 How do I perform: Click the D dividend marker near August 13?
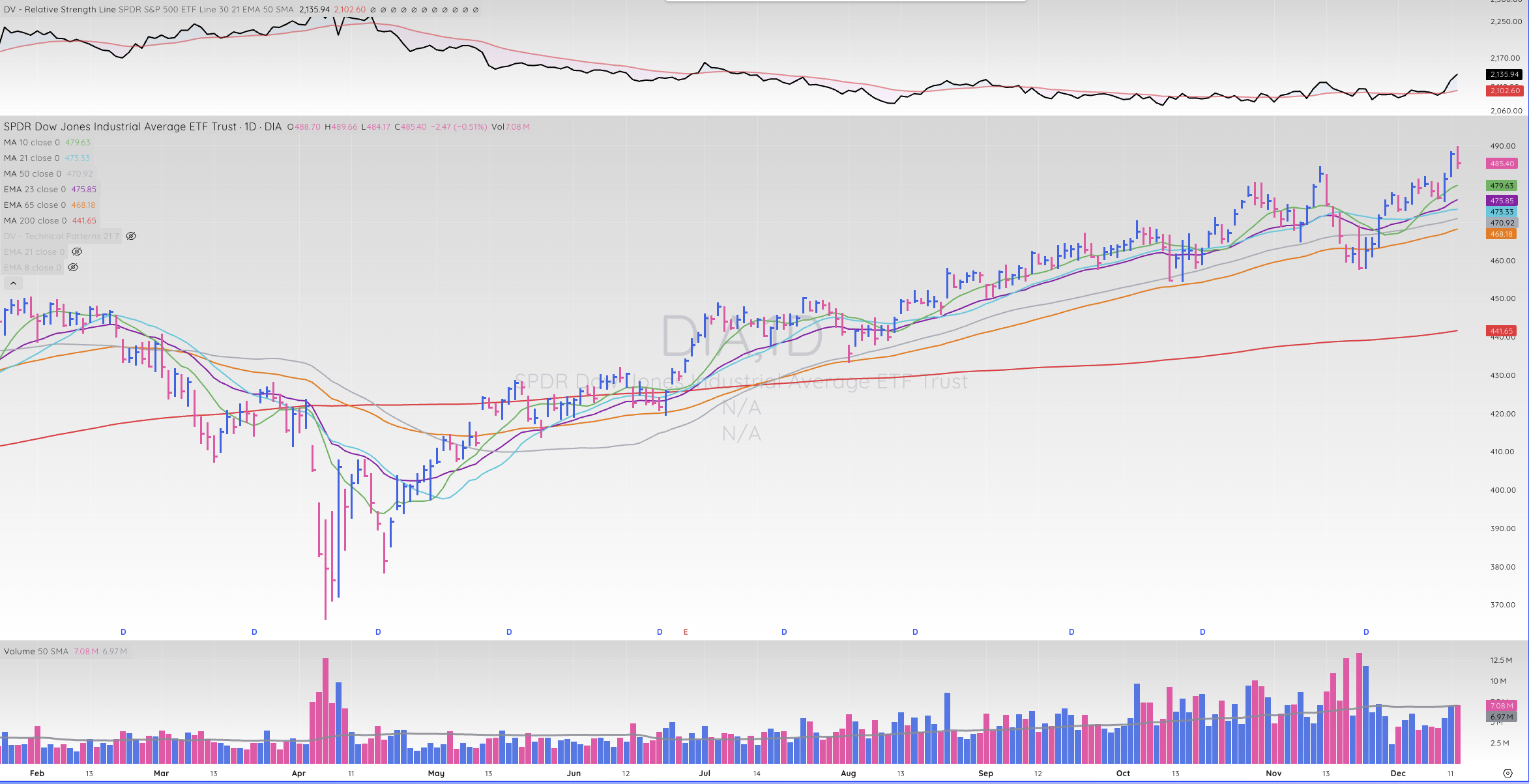[915, 632]
